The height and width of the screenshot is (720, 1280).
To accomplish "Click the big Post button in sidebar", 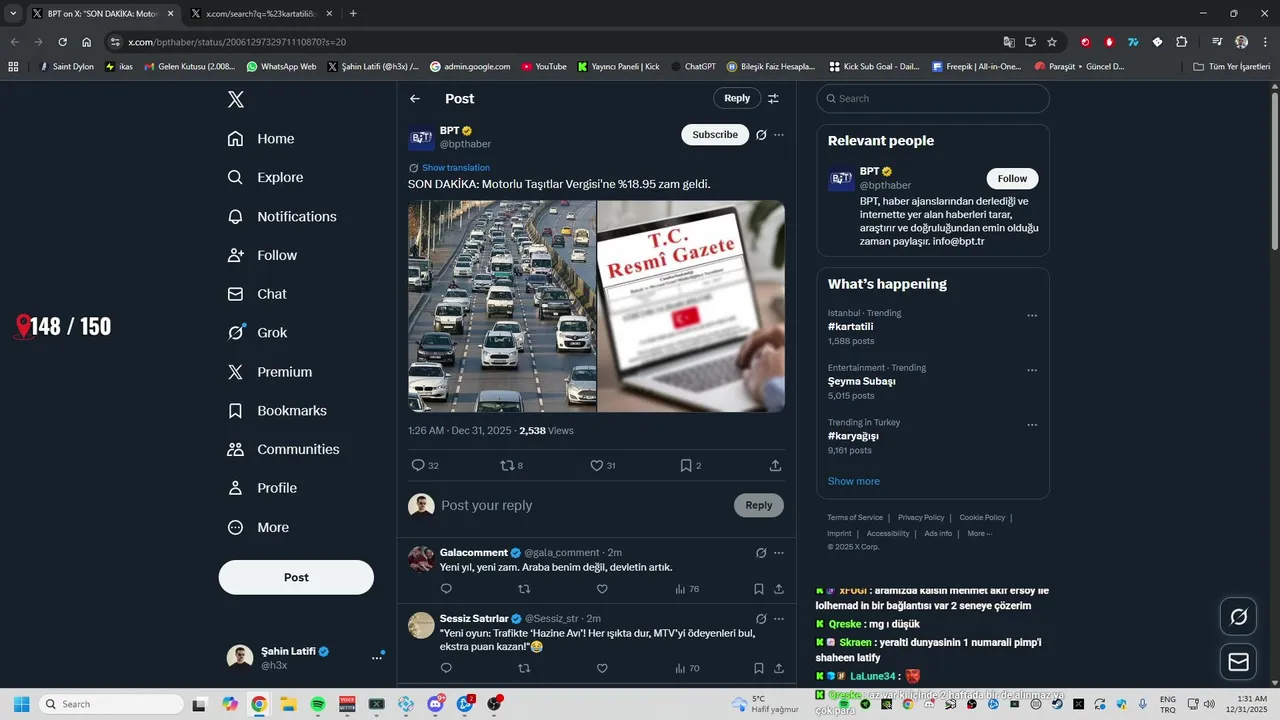I will pyautogui.click(x=296, y=577).
